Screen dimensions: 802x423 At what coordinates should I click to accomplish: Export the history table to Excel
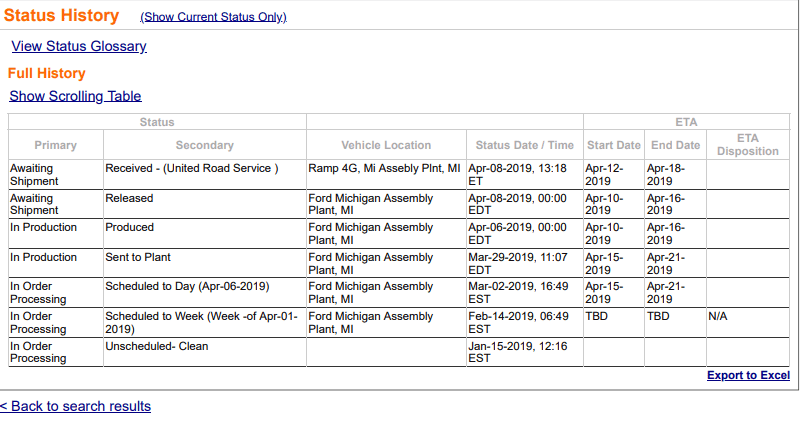click(748, 375)
